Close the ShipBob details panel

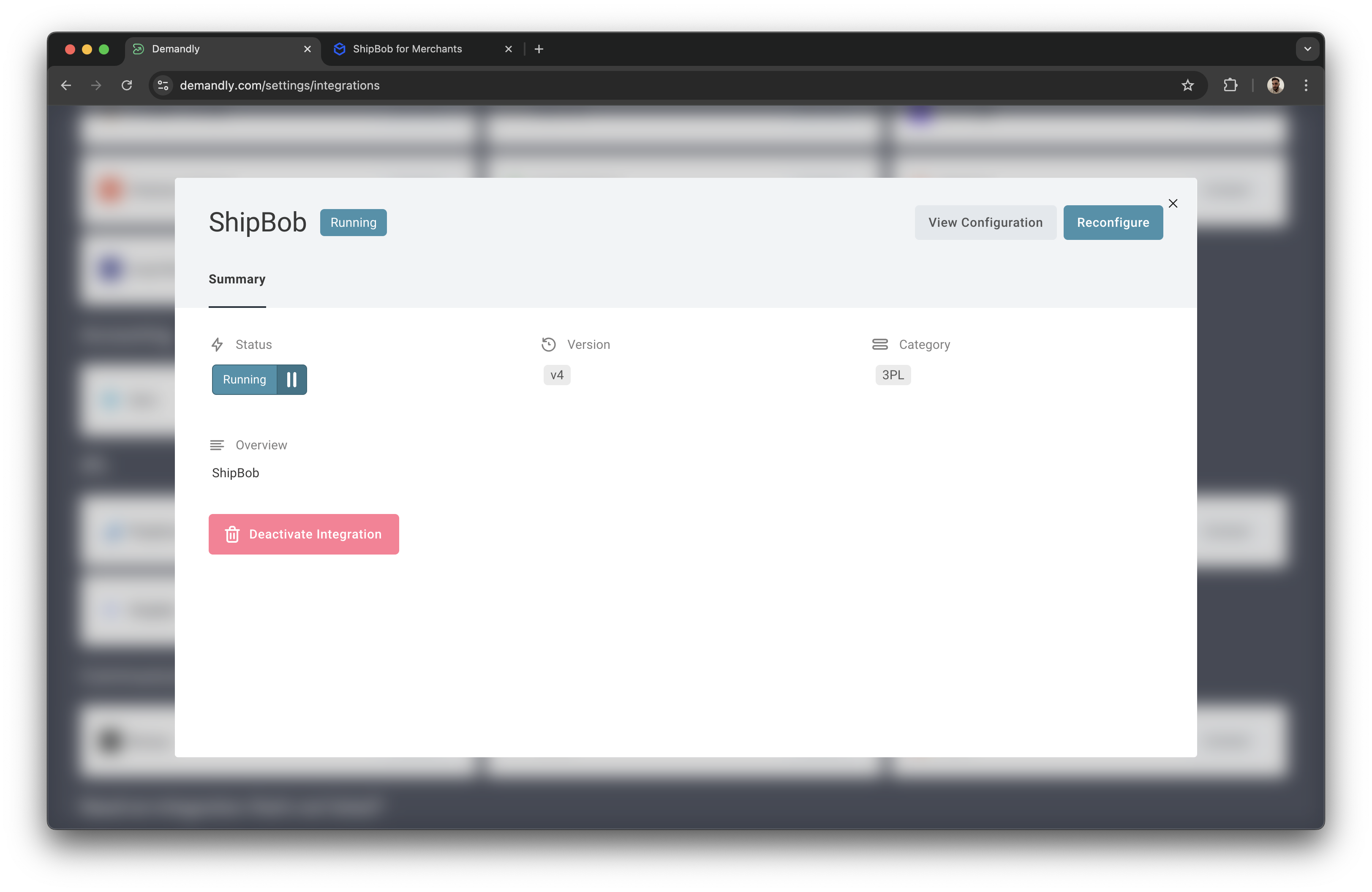coord(1174,204)
